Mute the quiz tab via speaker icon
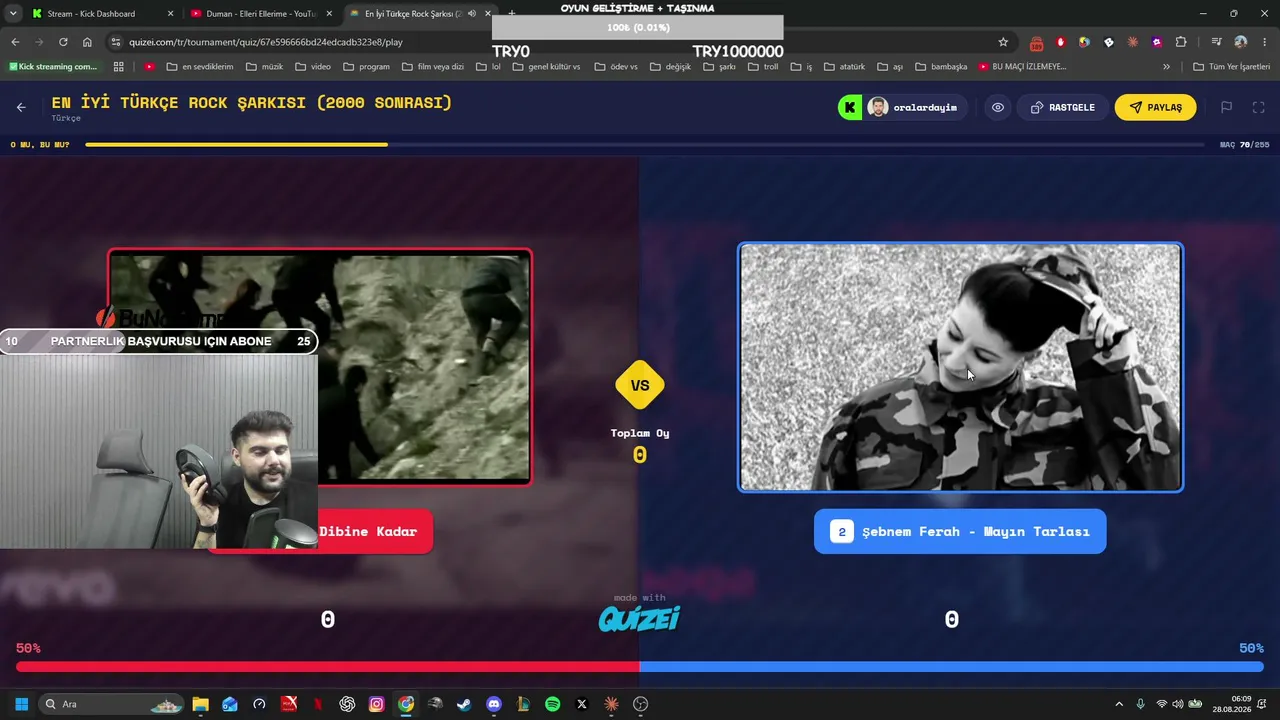This screenshot has height=720, width=1280. [x=471, y=14]
